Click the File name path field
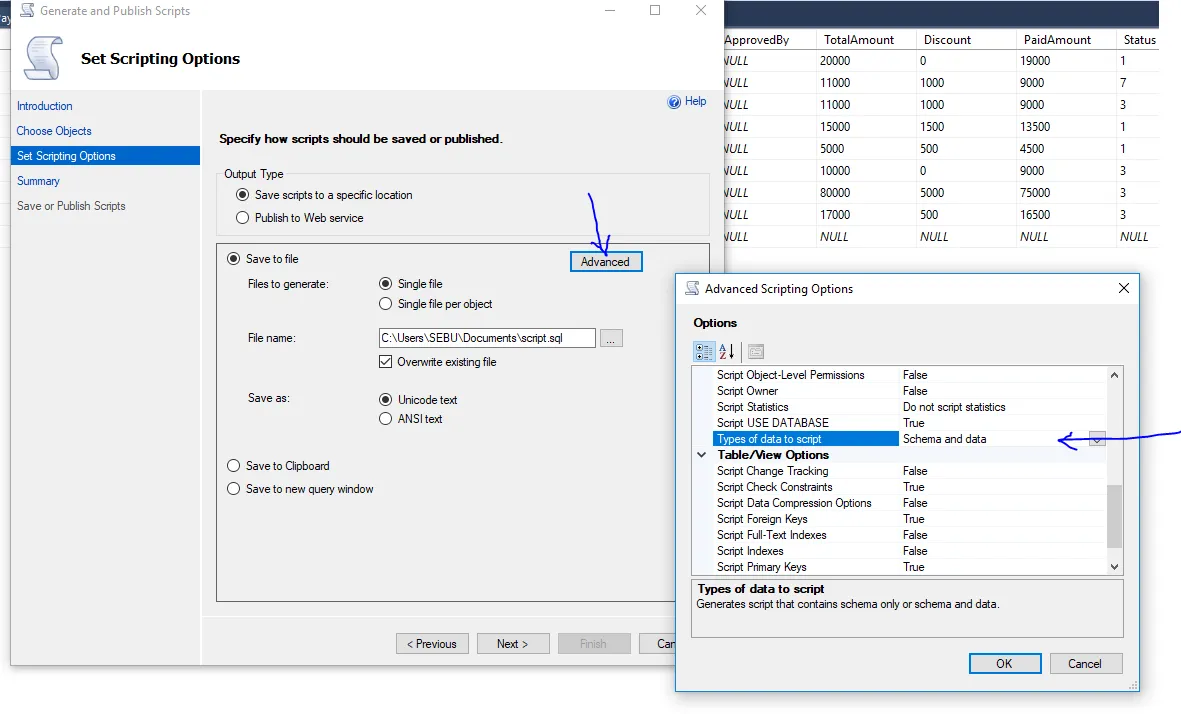The width and height of the screenshot is (1181, 714). coord(487,338)
